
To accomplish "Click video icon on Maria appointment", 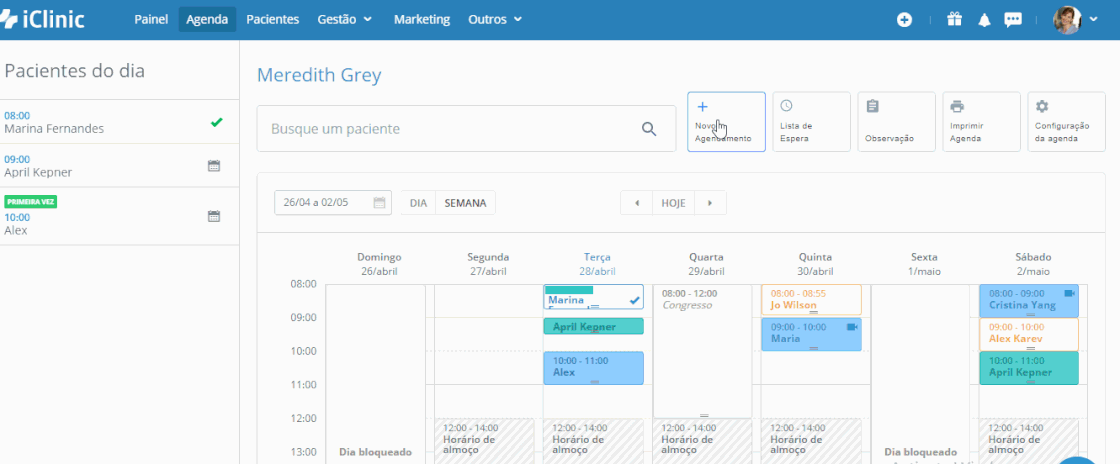I will pos(851,327).
